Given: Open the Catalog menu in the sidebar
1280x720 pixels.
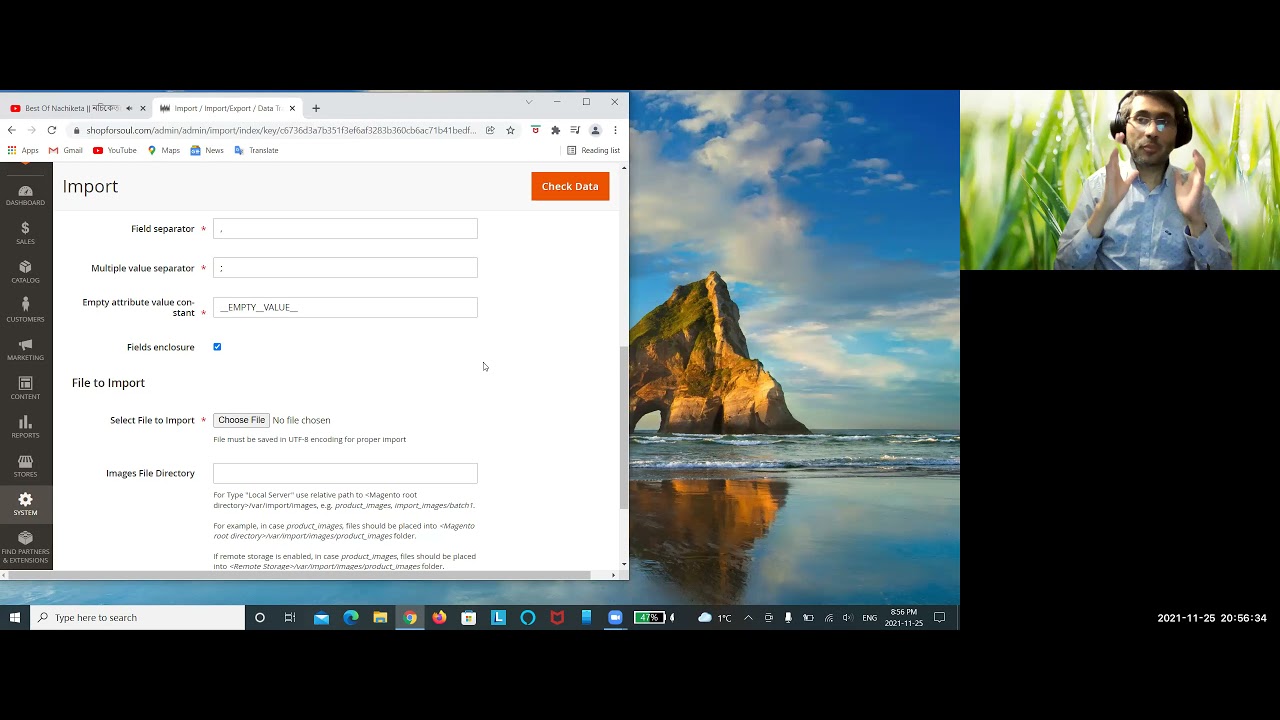Looking at the screenshot, I should 25,272.
